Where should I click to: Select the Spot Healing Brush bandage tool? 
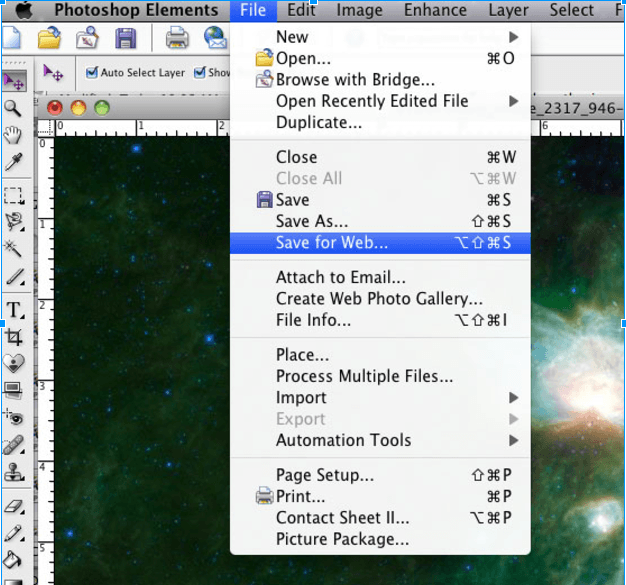click(x=14, y=445)
